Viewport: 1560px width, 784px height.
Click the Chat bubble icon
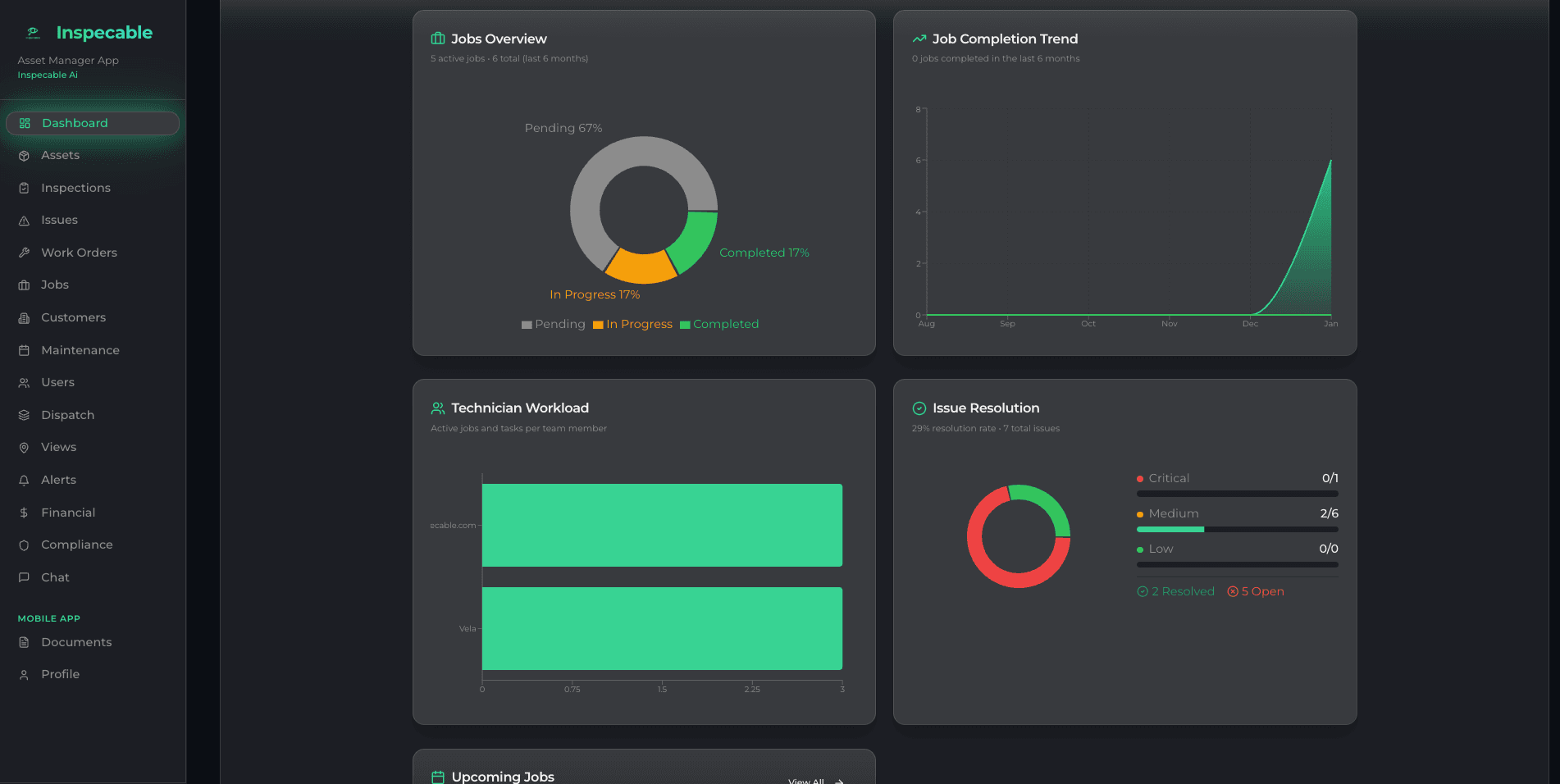(x=24, y=577)
